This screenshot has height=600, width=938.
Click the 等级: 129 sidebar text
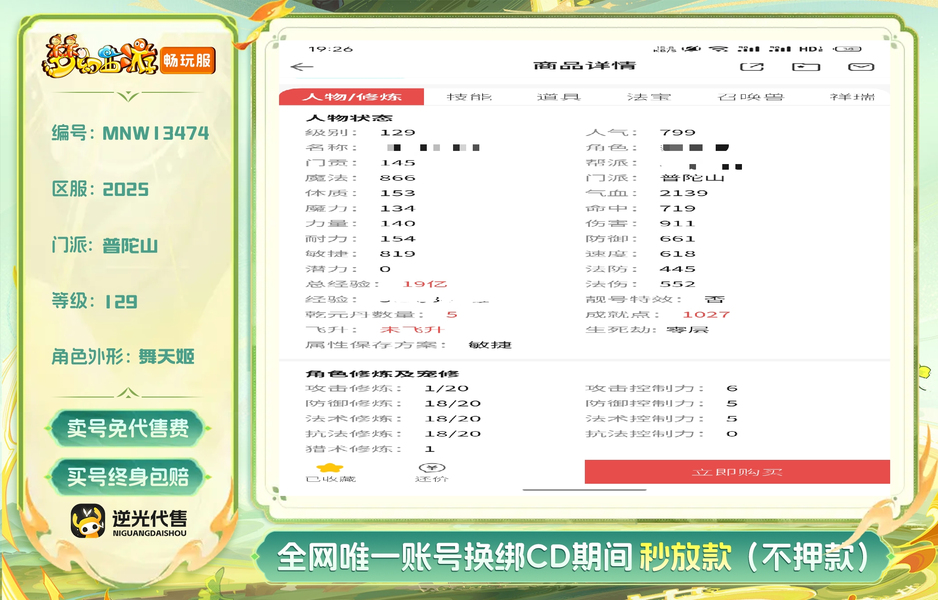[x=95, y=301]
